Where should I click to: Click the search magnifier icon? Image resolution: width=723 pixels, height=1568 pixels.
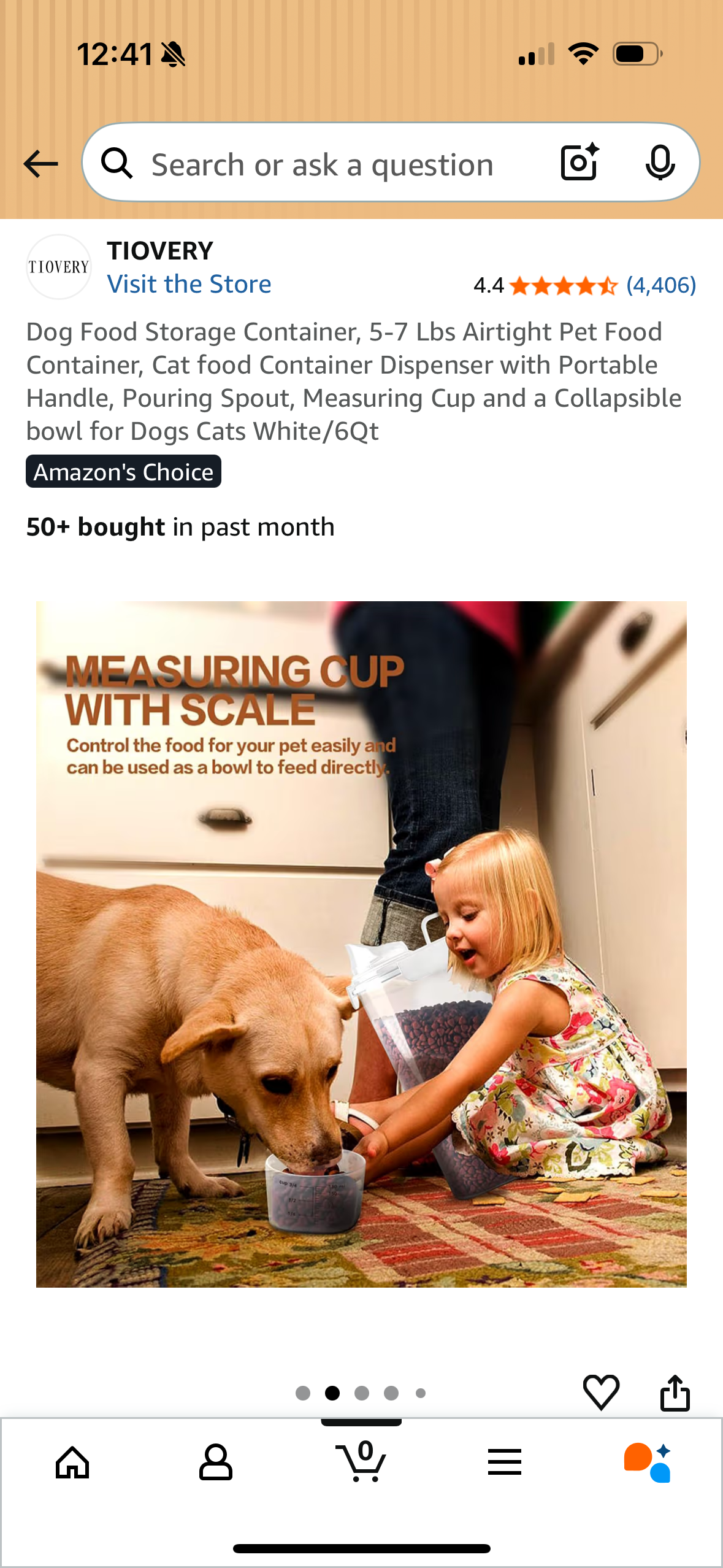click(117, 163)
